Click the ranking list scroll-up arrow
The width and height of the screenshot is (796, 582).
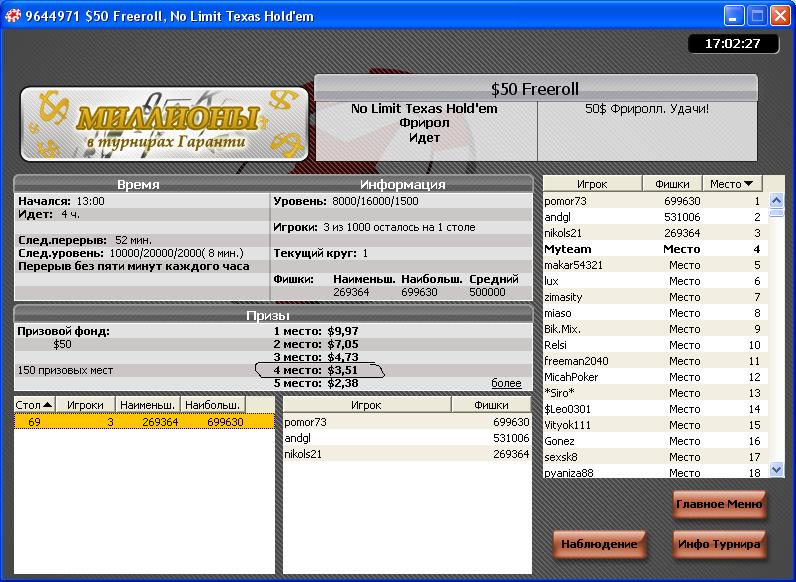click(776, 200)
